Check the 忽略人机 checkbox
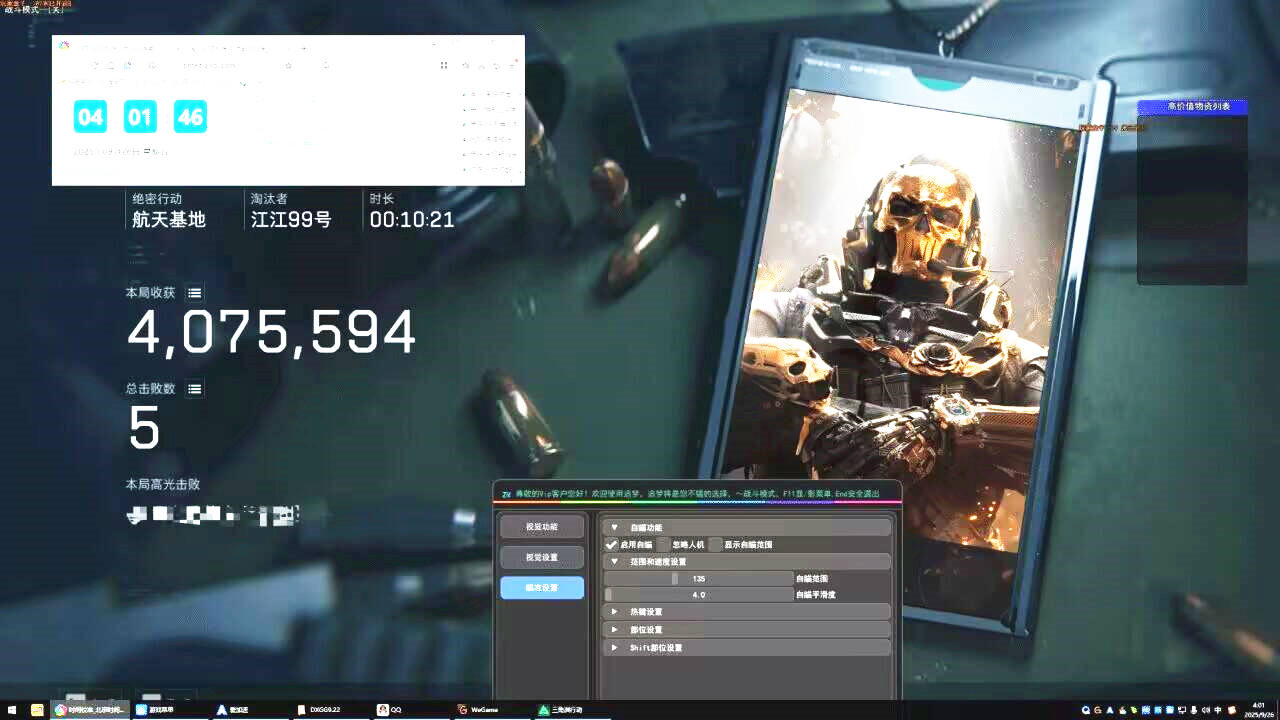 [x=664, y=545]
